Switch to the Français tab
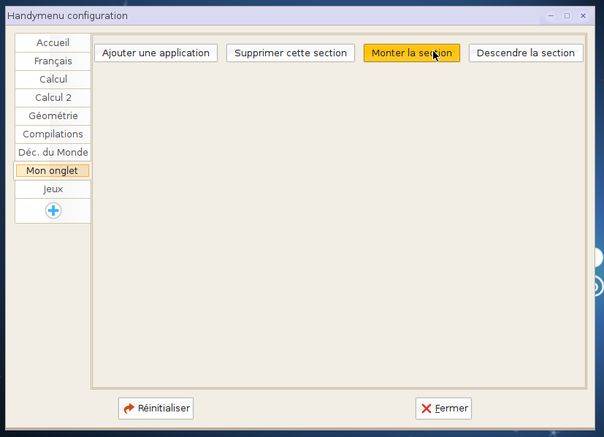This screenshot has height=437, width=604. tap(53, 61)
